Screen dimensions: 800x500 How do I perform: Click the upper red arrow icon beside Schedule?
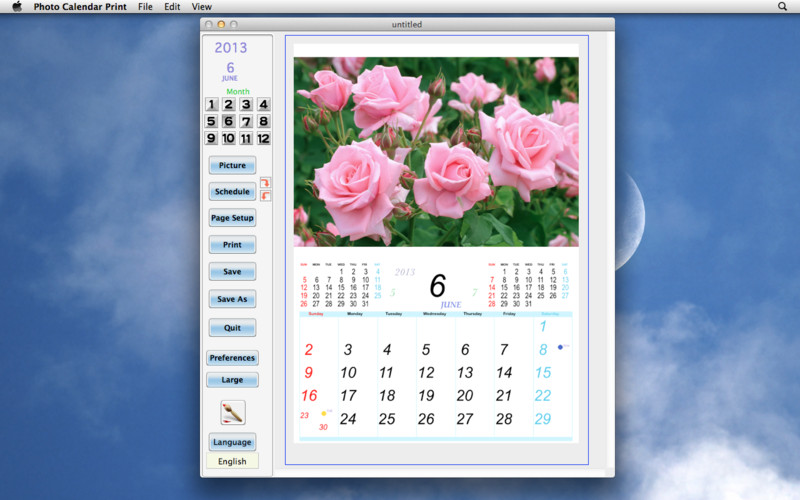click(265, 183)
